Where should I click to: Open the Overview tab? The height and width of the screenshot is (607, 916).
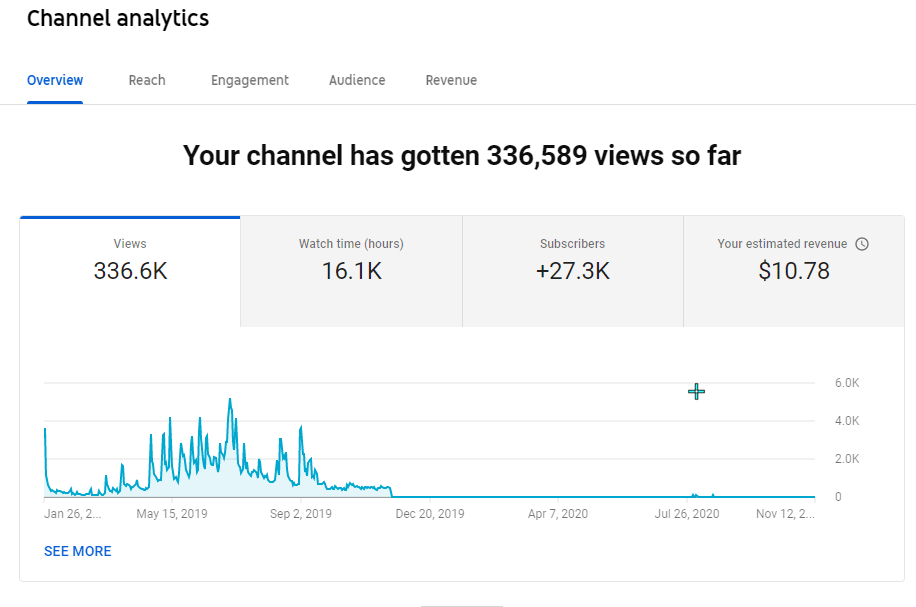pos(55,80)
